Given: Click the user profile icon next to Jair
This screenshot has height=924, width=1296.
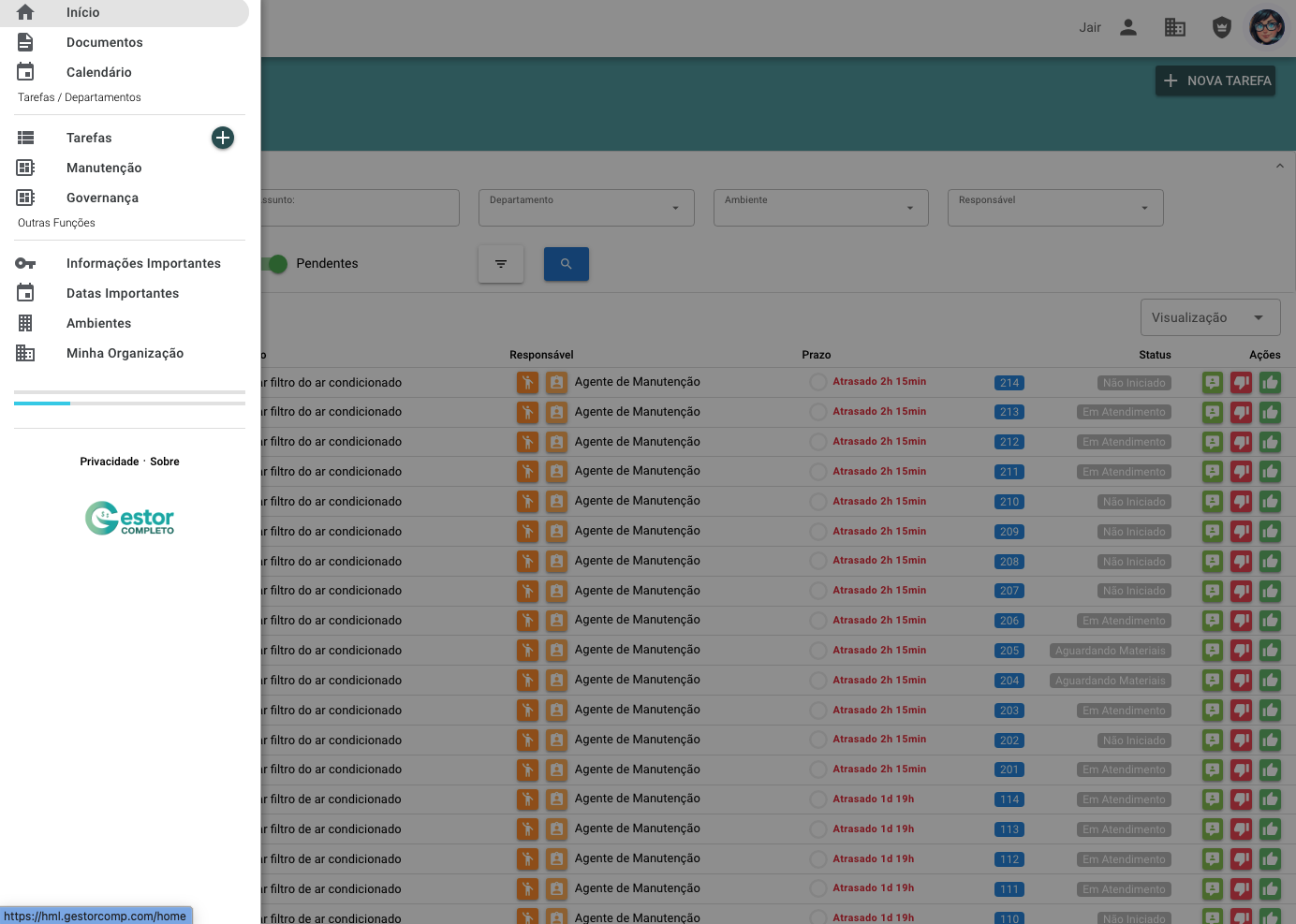Looking at the screenshot, I should [x=1128, y=27].
